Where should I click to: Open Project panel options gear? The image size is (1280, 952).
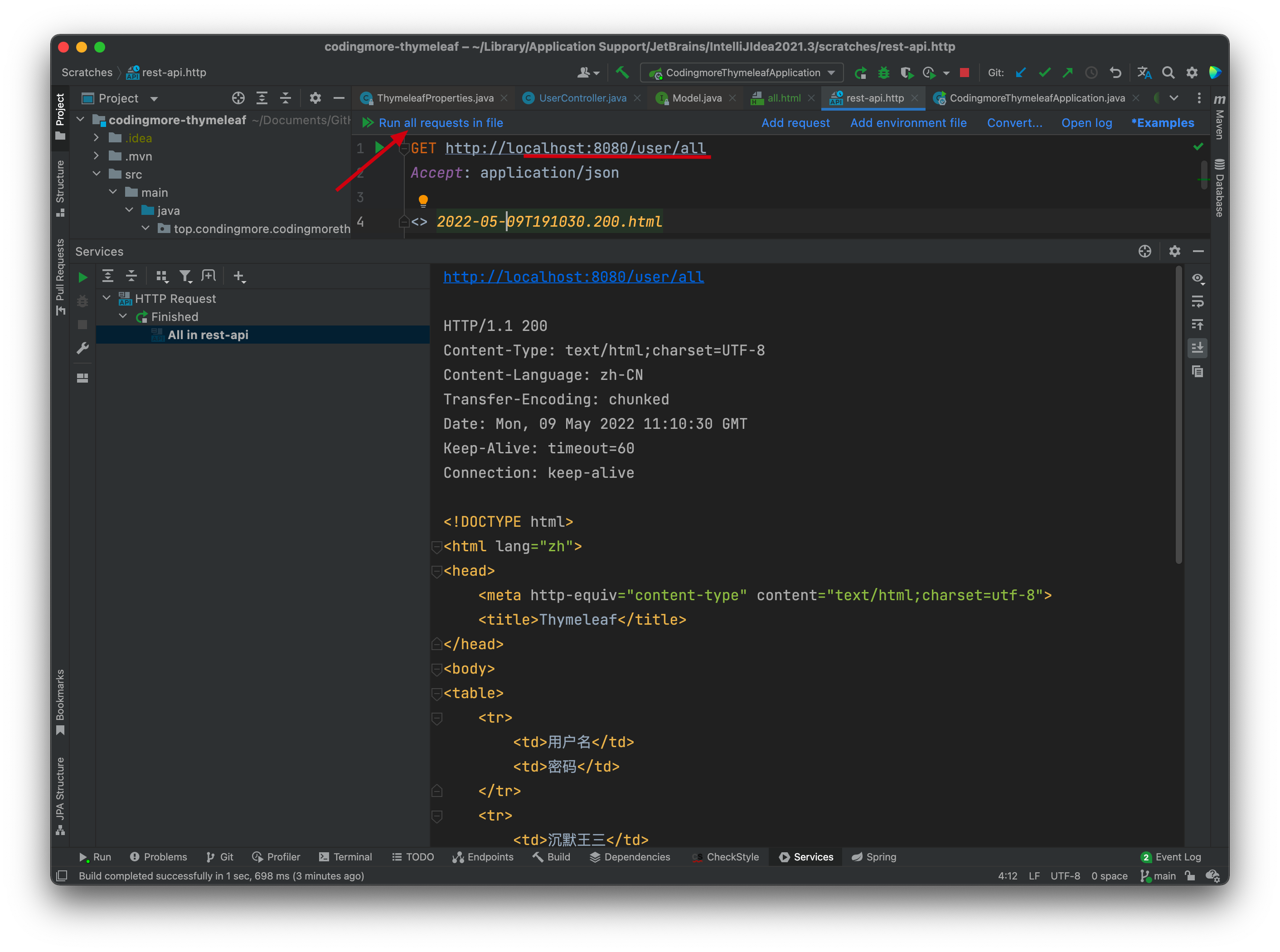coord(315,98)
